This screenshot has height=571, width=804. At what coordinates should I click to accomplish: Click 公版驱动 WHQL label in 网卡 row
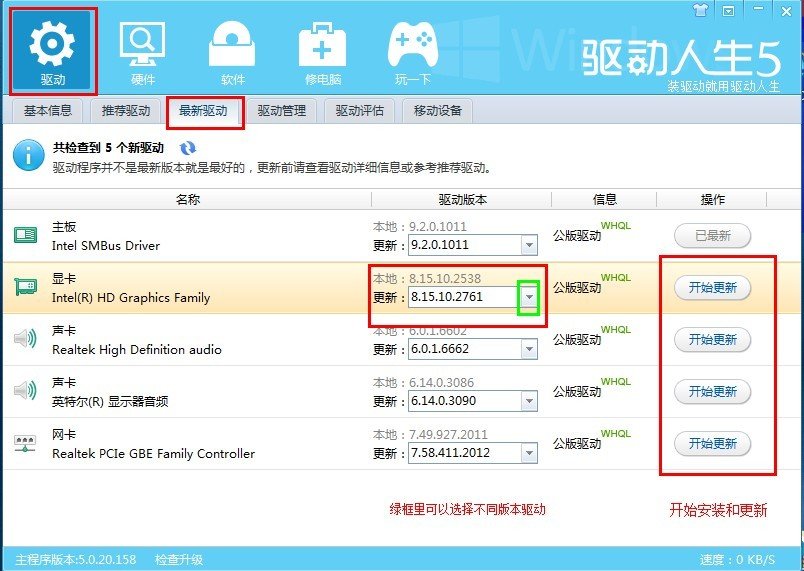coord(592,440)
